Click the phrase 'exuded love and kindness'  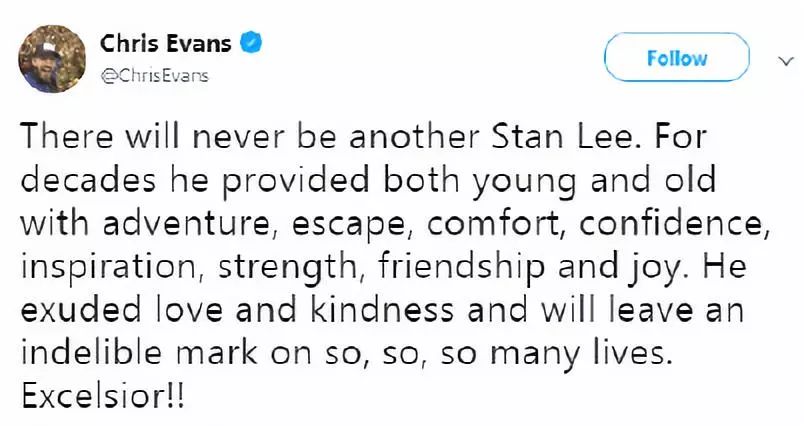coord(237,310)
